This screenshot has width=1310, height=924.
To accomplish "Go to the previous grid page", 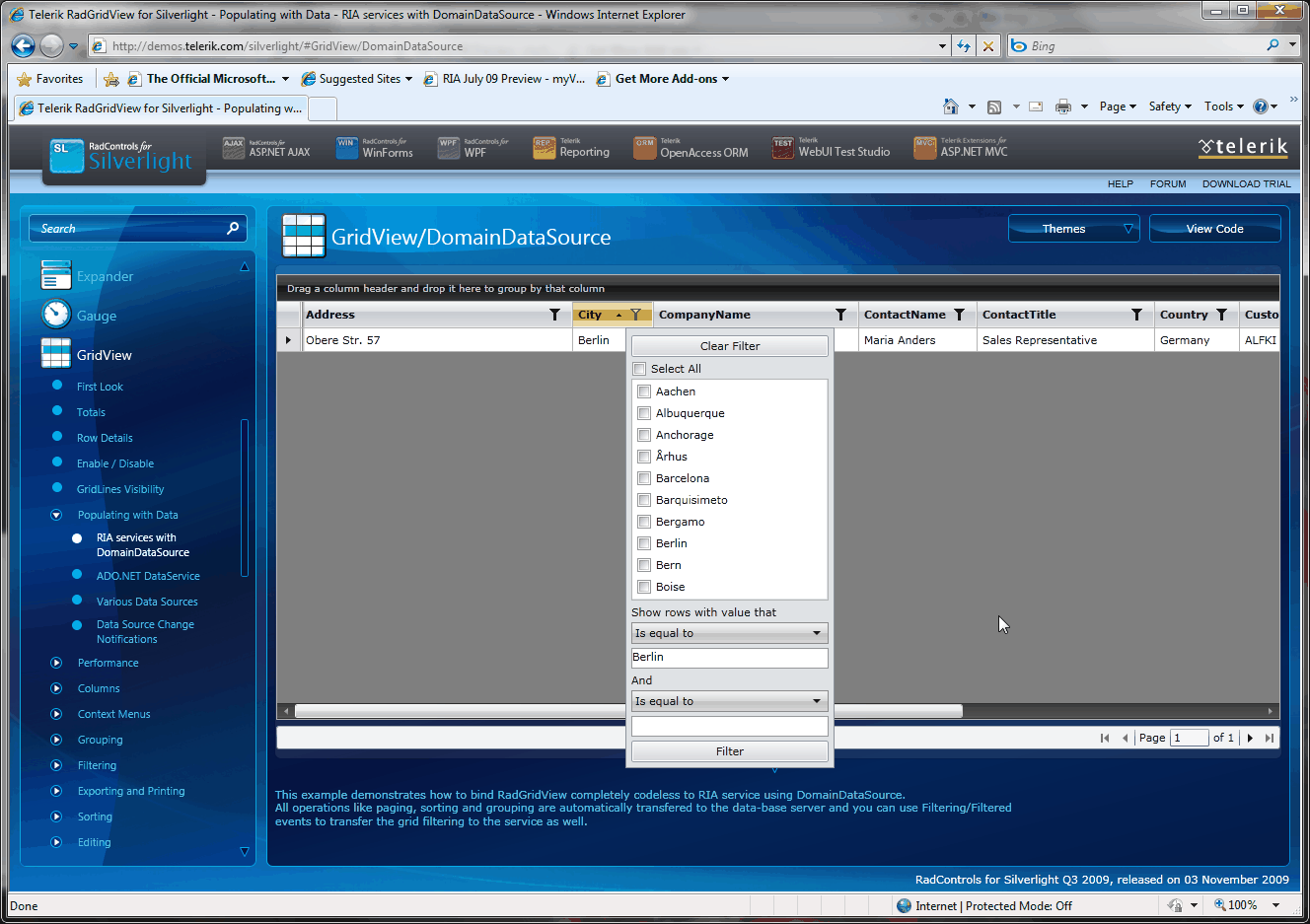I will click(1125, 738).
